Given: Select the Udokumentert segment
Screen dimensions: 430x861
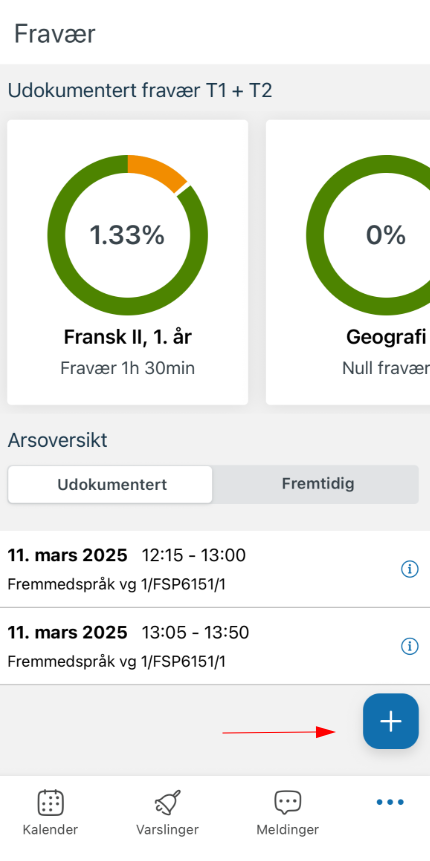Looking at the screenshot, I should pos(110,485).
